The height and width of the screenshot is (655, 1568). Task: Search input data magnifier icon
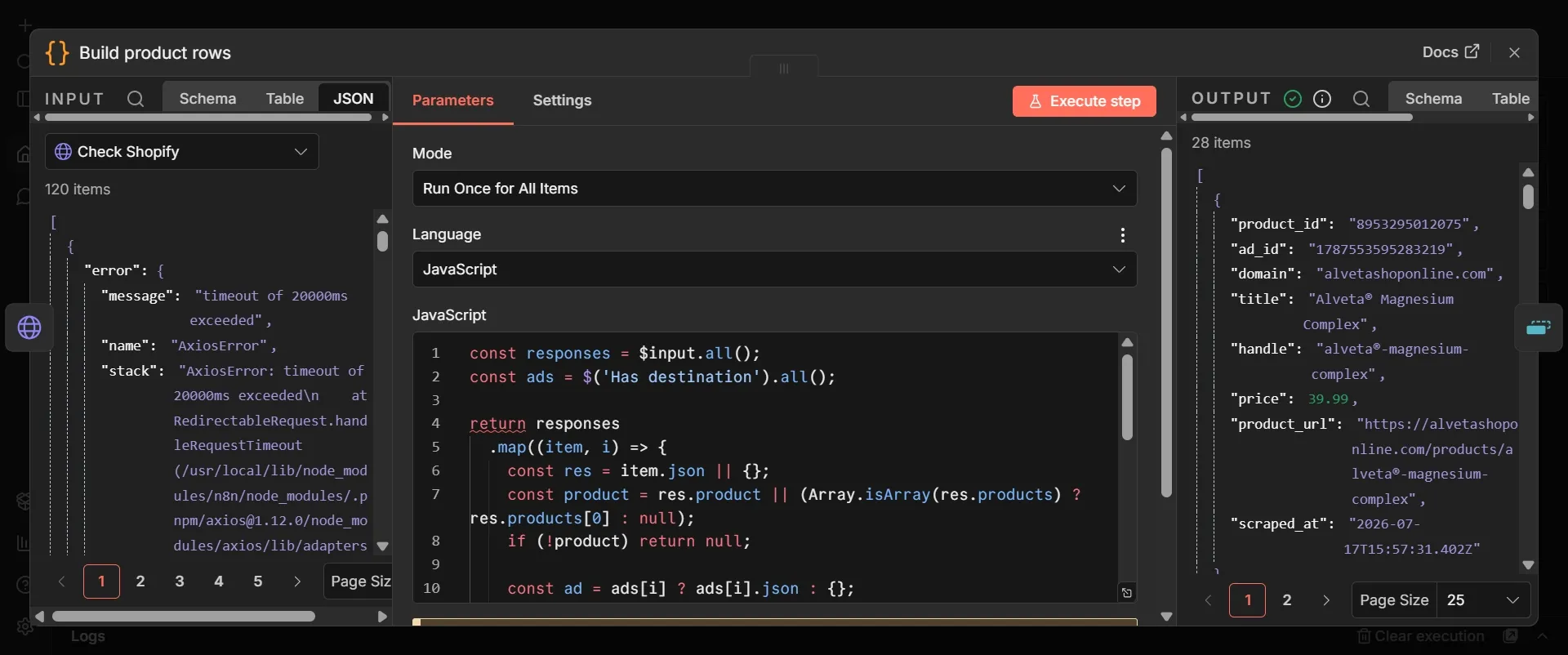coord(136,99)
